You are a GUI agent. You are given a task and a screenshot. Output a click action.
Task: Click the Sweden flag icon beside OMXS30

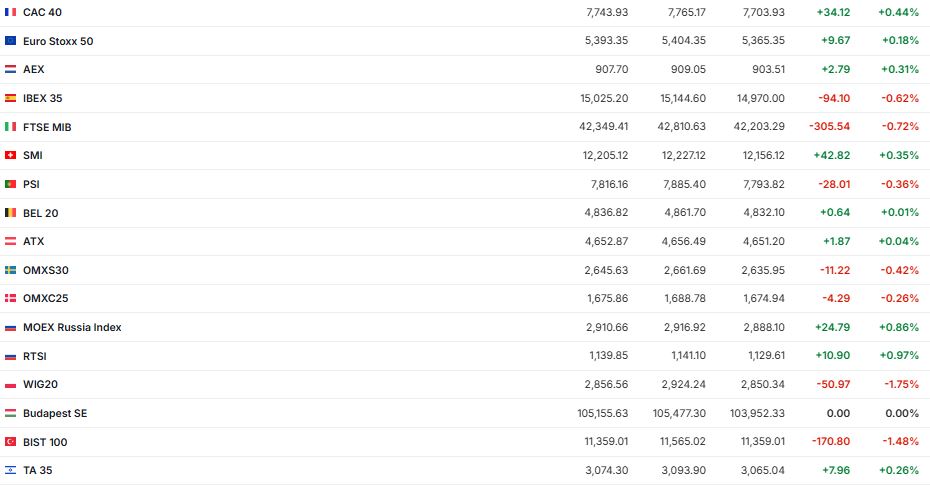pyautogui.click(x=10, y=270)
